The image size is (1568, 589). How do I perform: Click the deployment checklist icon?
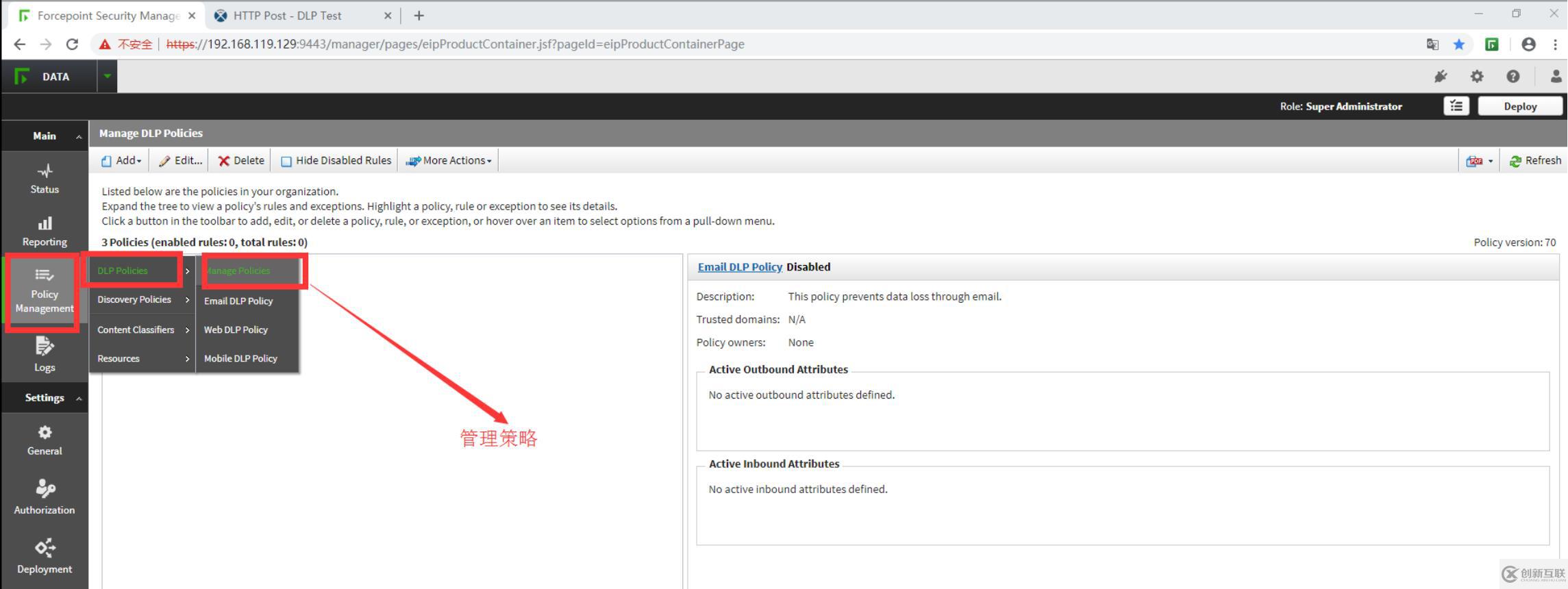point(1456,106)
